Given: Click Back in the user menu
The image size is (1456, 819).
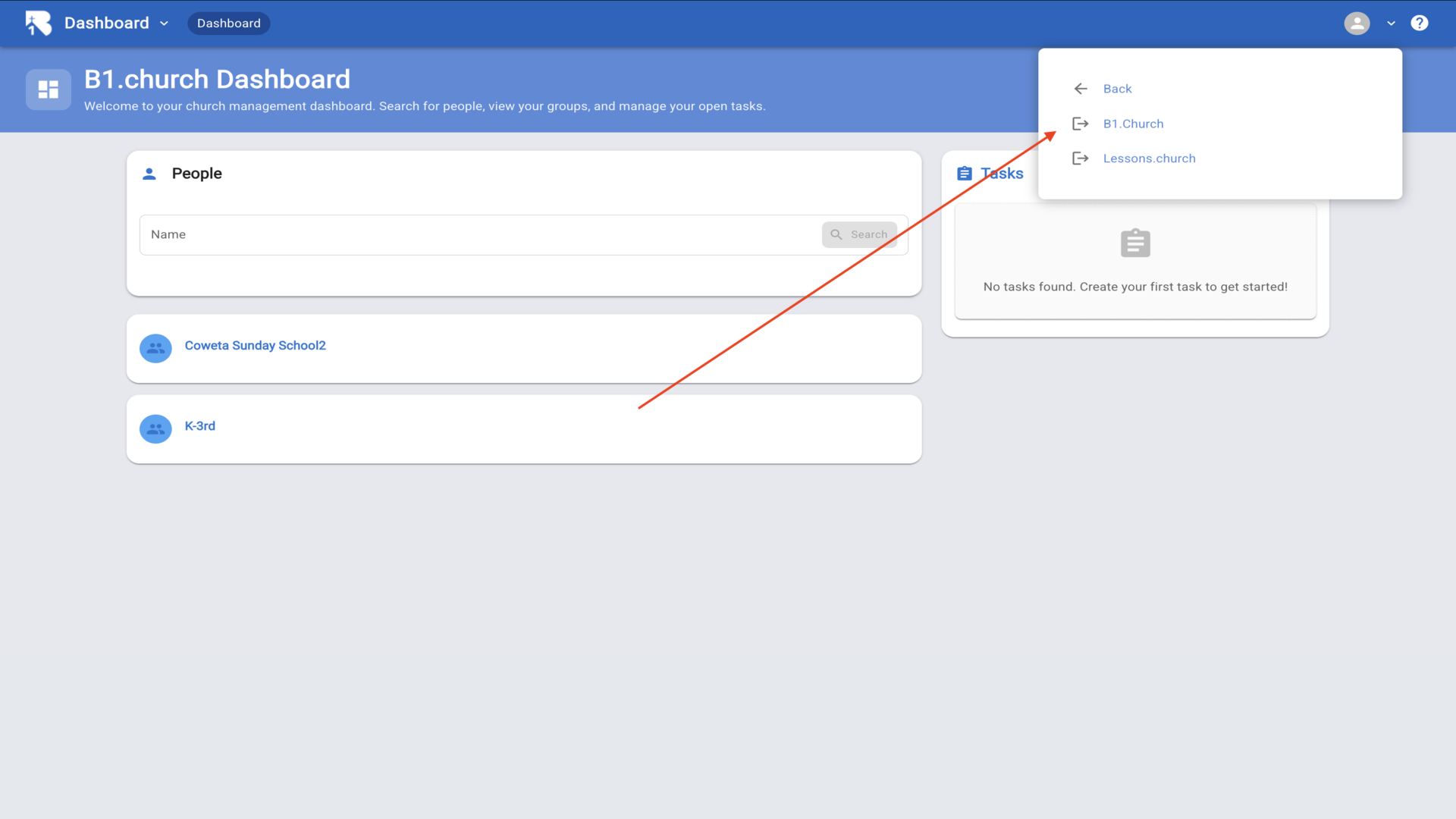Looking at the screenshot, I should click(x=1117, y=89).
